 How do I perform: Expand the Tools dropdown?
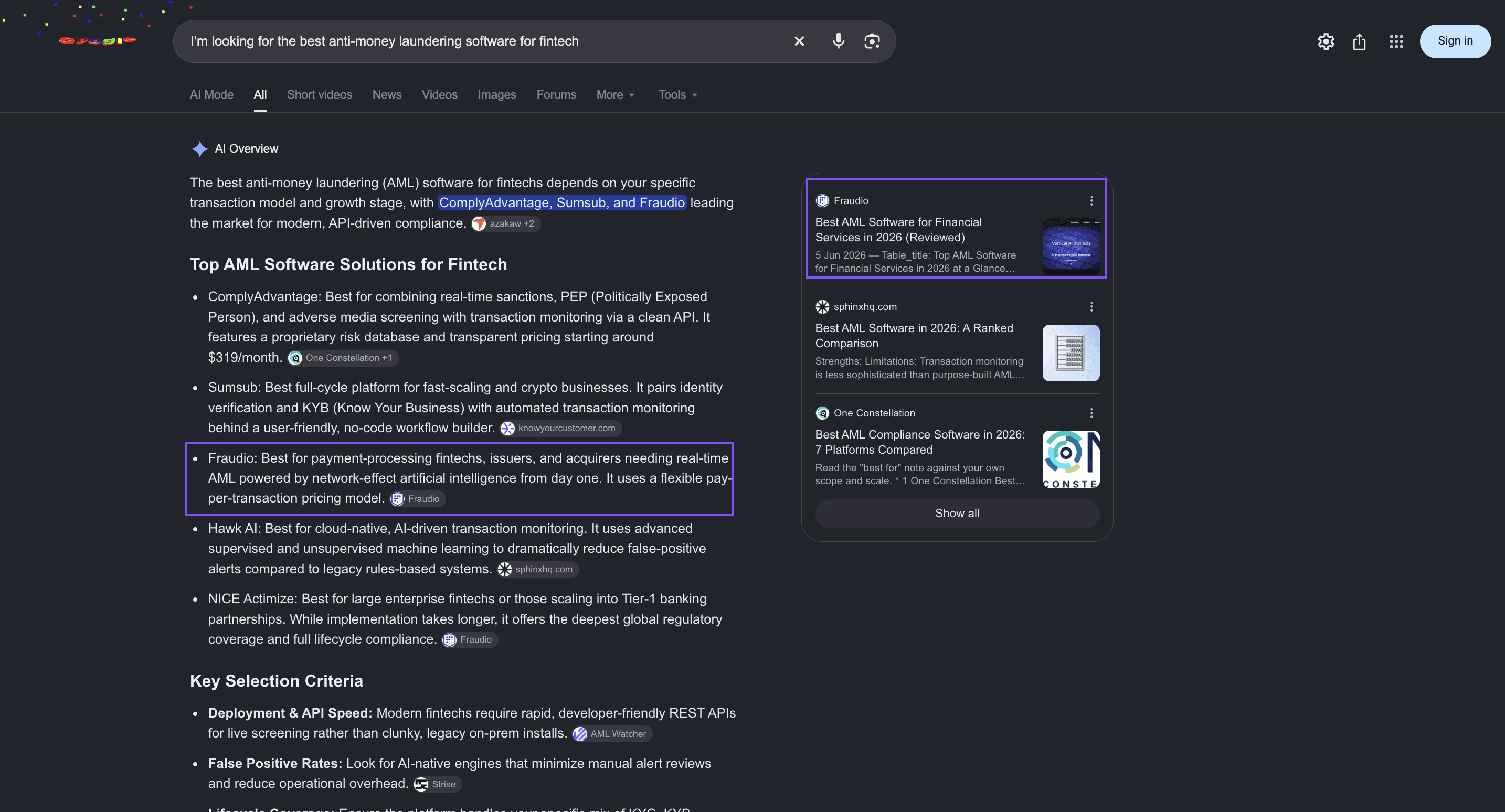click(677, 94)
